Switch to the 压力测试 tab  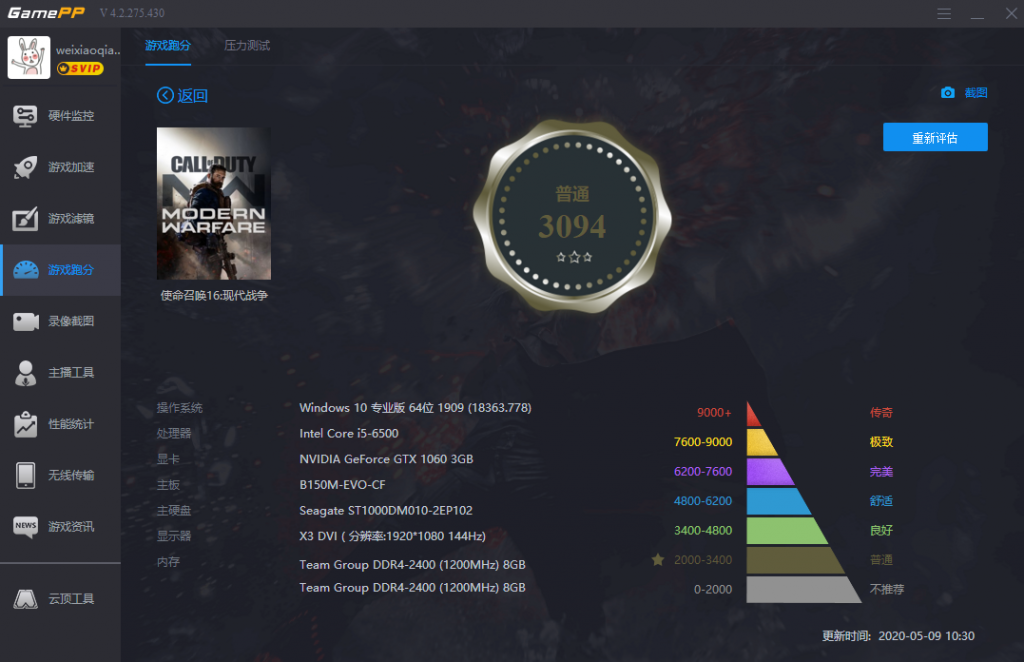pyautogui.click(x=247, y=46)
